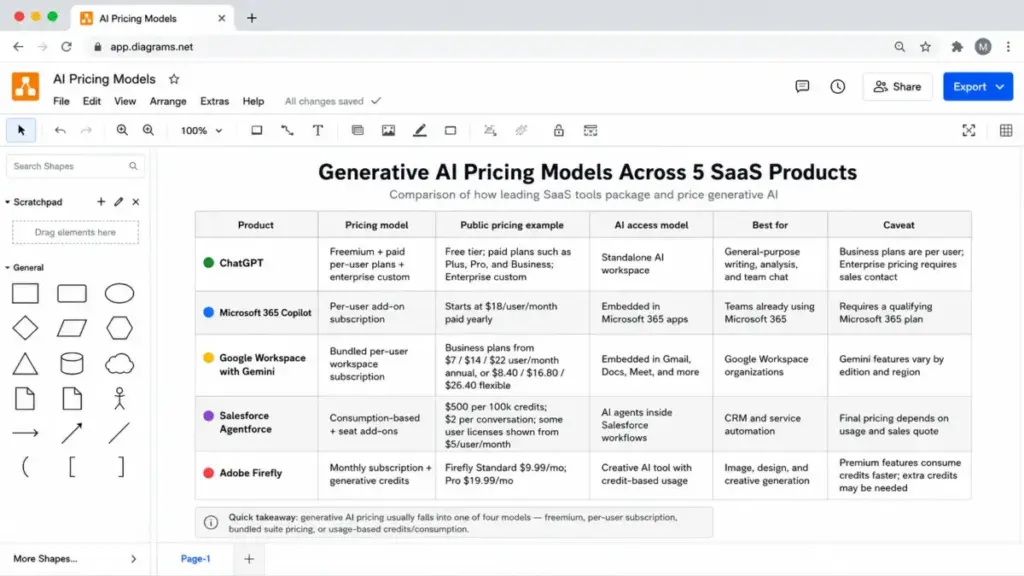Insert an image via toolbar icon
1024x576 pixels.
[x=389, y=131]
